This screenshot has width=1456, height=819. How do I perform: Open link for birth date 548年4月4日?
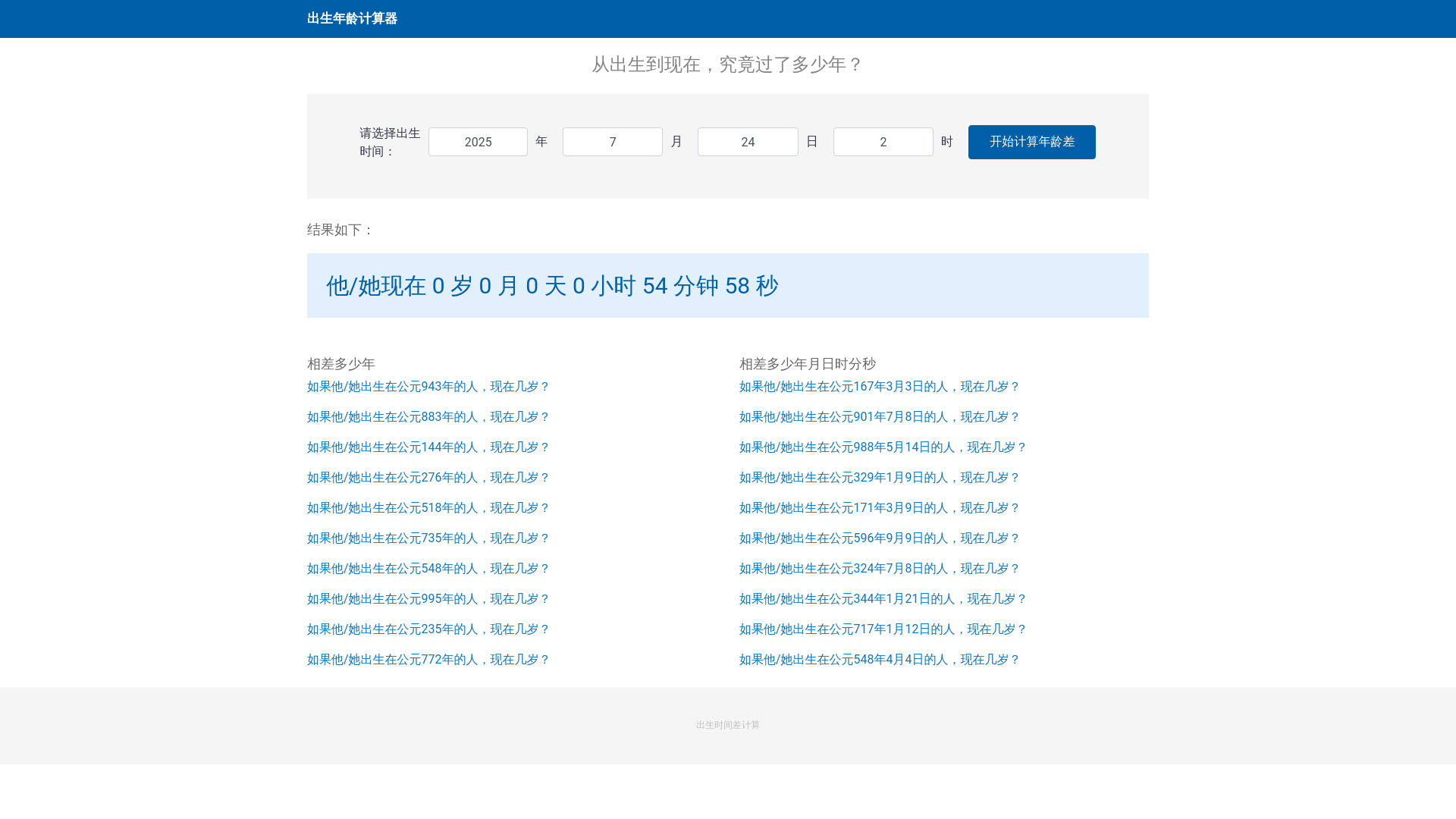click(880, 660)
